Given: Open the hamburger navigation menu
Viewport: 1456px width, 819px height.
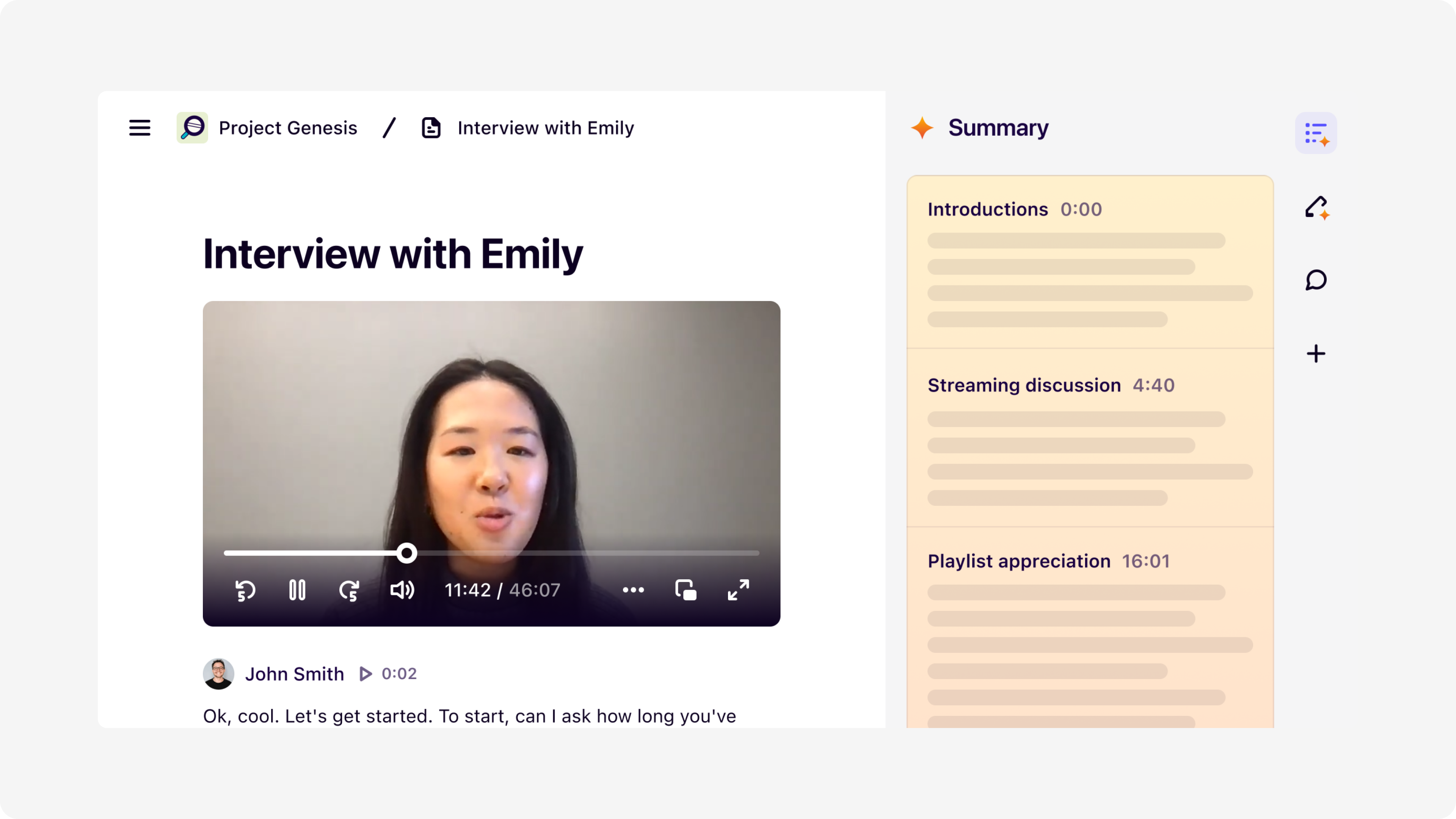Looking at the screenshot, I should tap(140, 128).
